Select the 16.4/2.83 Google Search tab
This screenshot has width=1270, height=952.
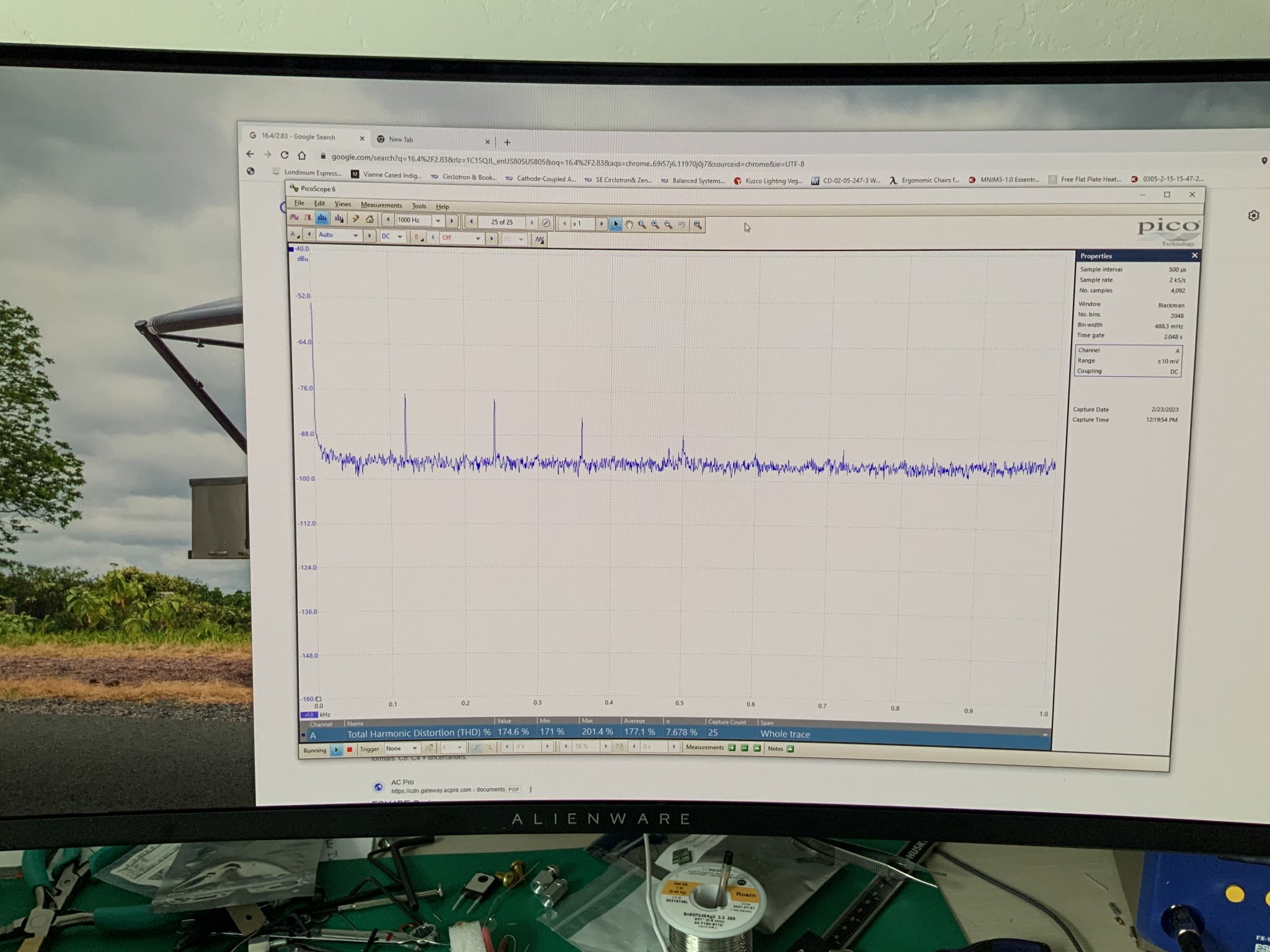306,137
